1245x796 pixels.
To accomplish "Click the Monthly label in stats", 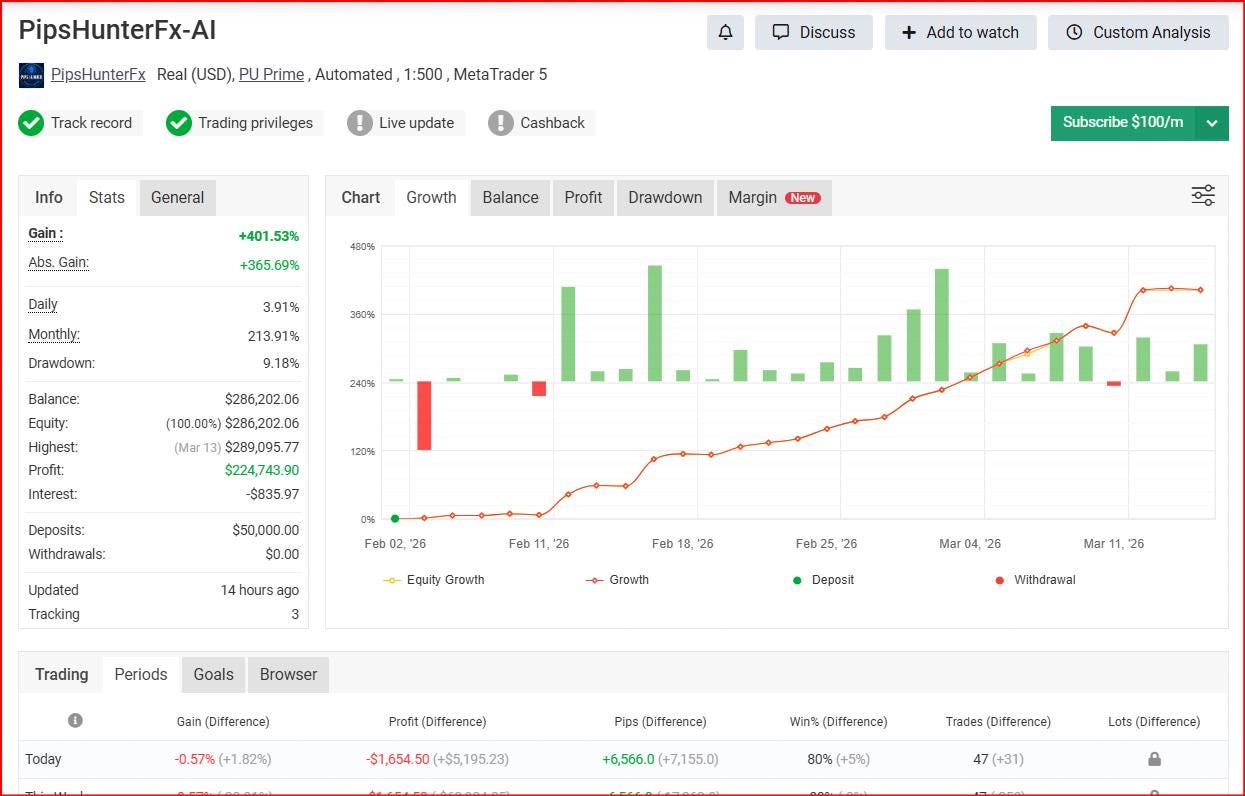I will tap(54, 334).
